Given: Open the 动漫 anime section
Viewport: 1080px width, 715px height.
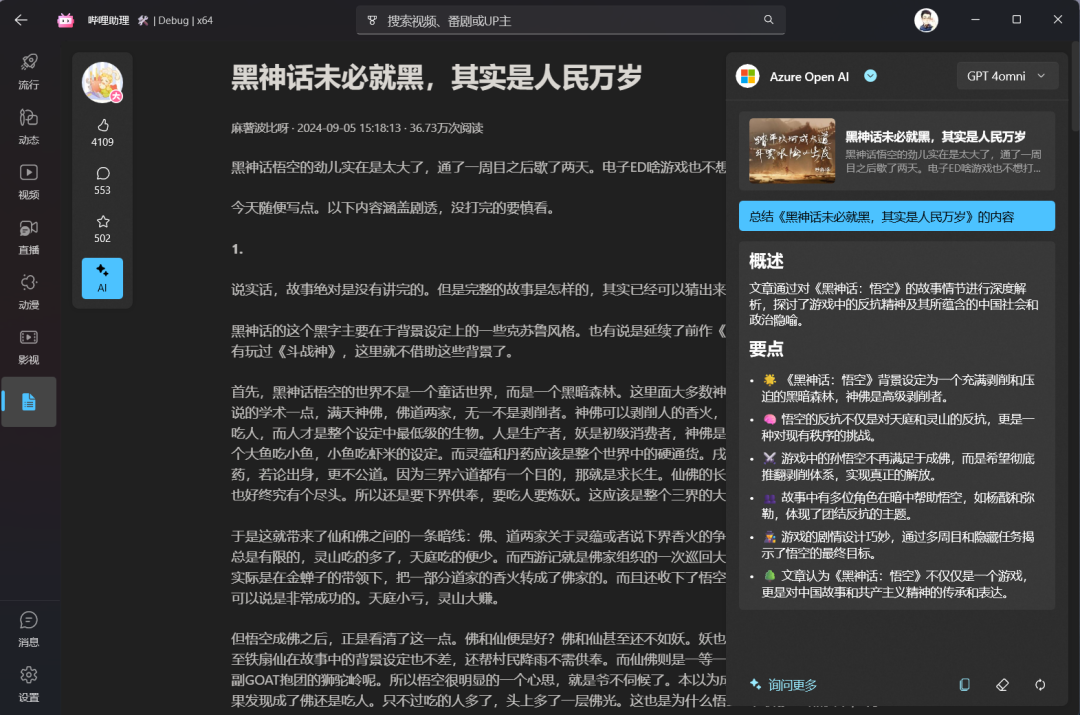Looking at the screenshot, I should coord(29,290).
